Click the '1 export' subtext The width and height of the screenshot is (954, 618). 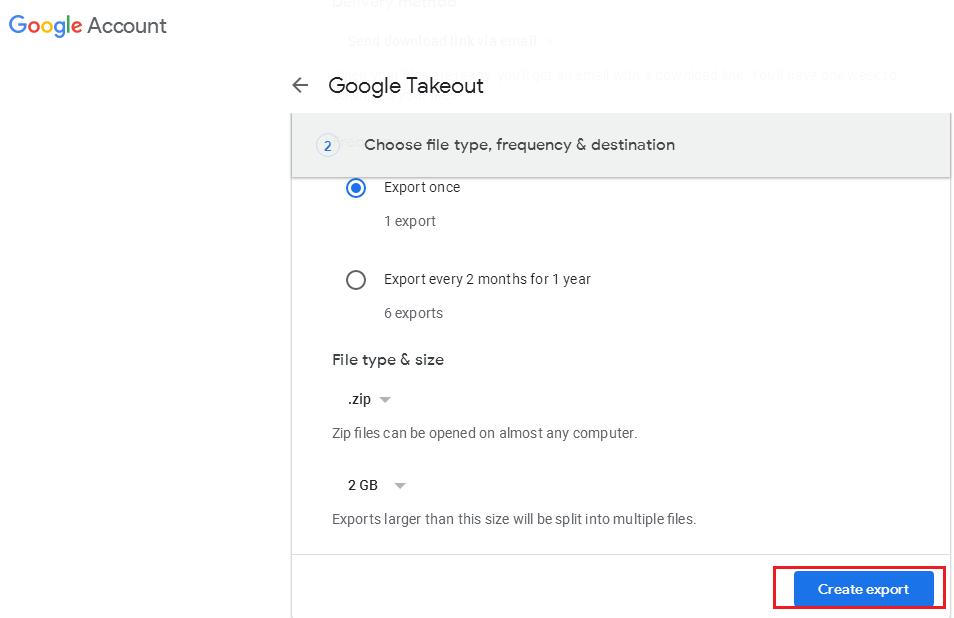[x=409, y=221]
